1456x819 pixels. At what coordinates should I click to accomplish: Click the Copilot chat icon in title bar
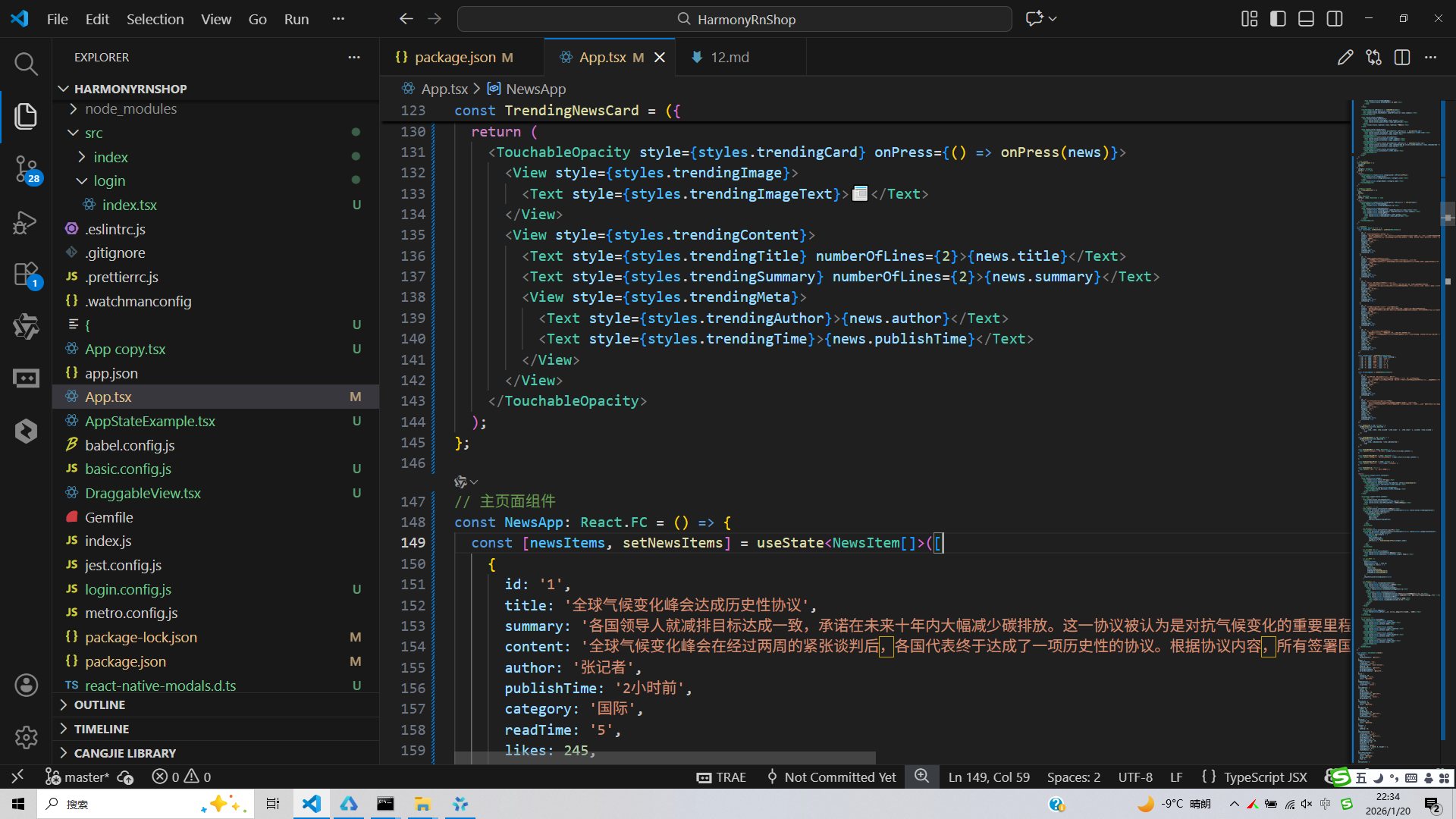[1034, 19]
